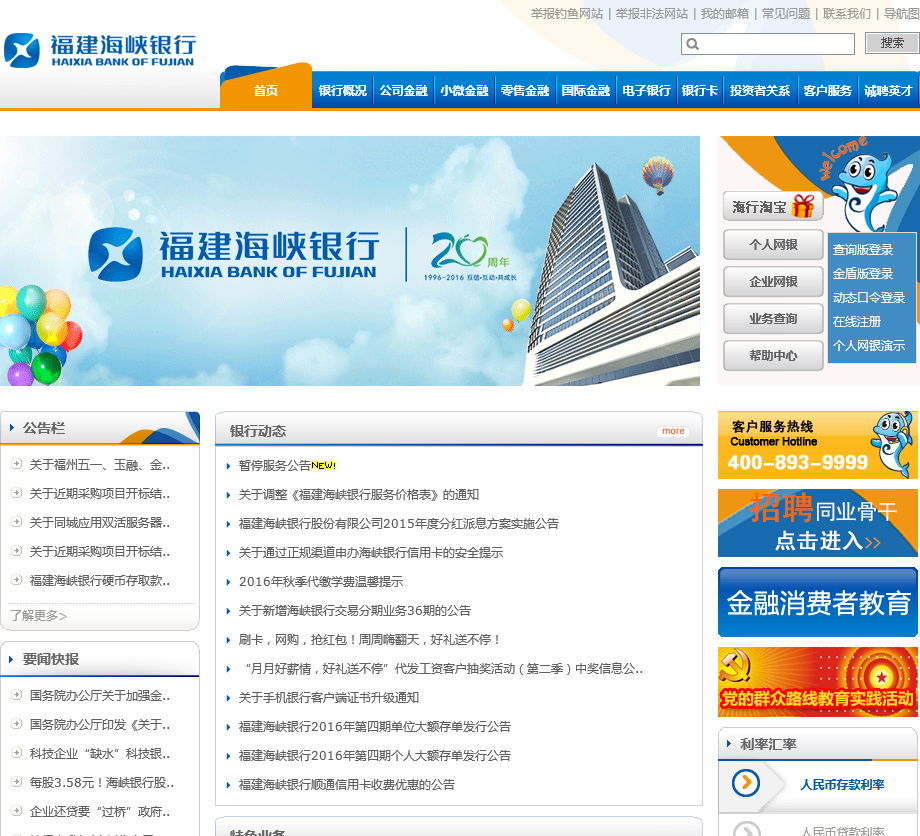This screenshot has width=920, height=836.
Task: Open 福建海峡银行顺通信用卡收费优惠的公告
Action: [347, 784]
